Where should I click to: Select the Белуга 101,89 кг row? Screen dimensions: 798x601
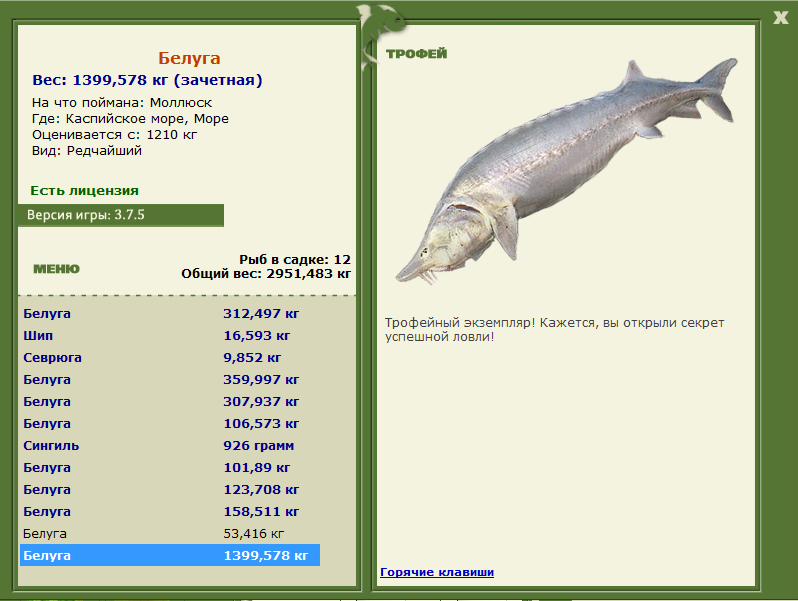(x=170, y=467)
